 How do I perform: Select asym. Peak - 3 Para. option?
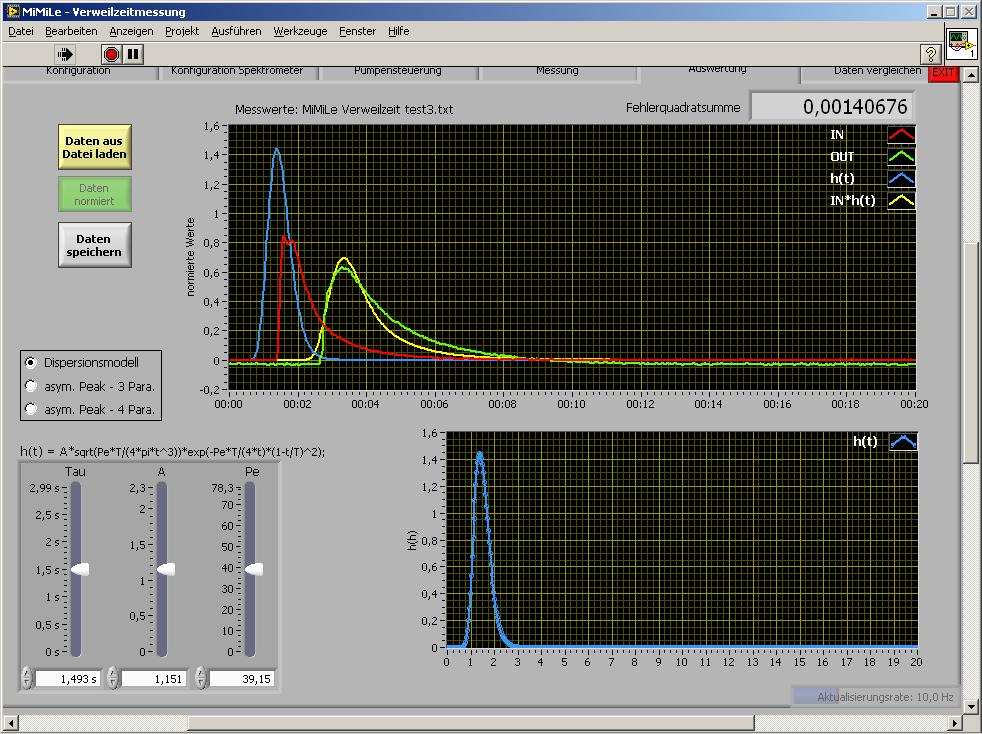pos(31,385)
